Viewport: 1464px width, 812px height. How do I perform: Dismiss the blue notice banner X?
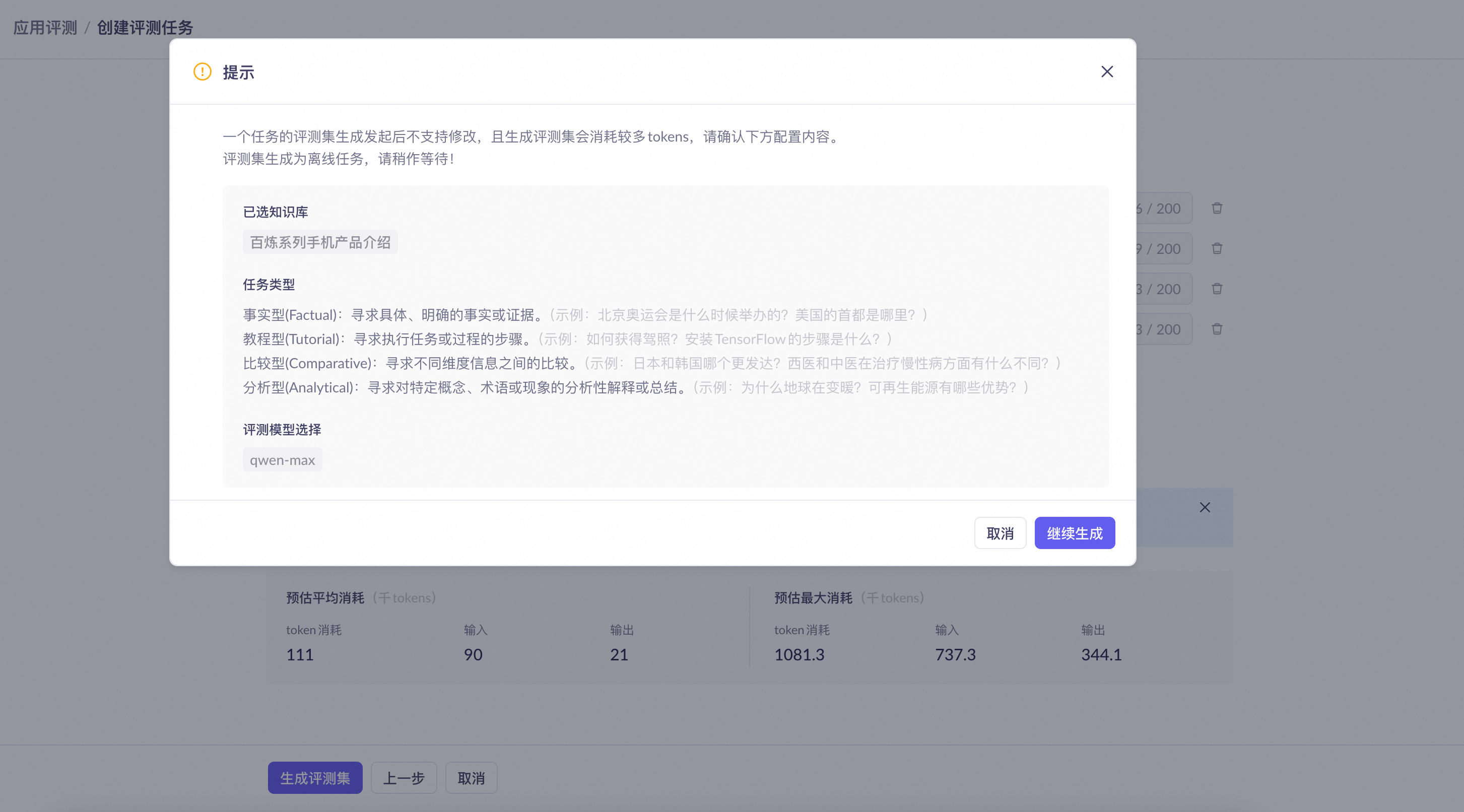(1204, 507)
